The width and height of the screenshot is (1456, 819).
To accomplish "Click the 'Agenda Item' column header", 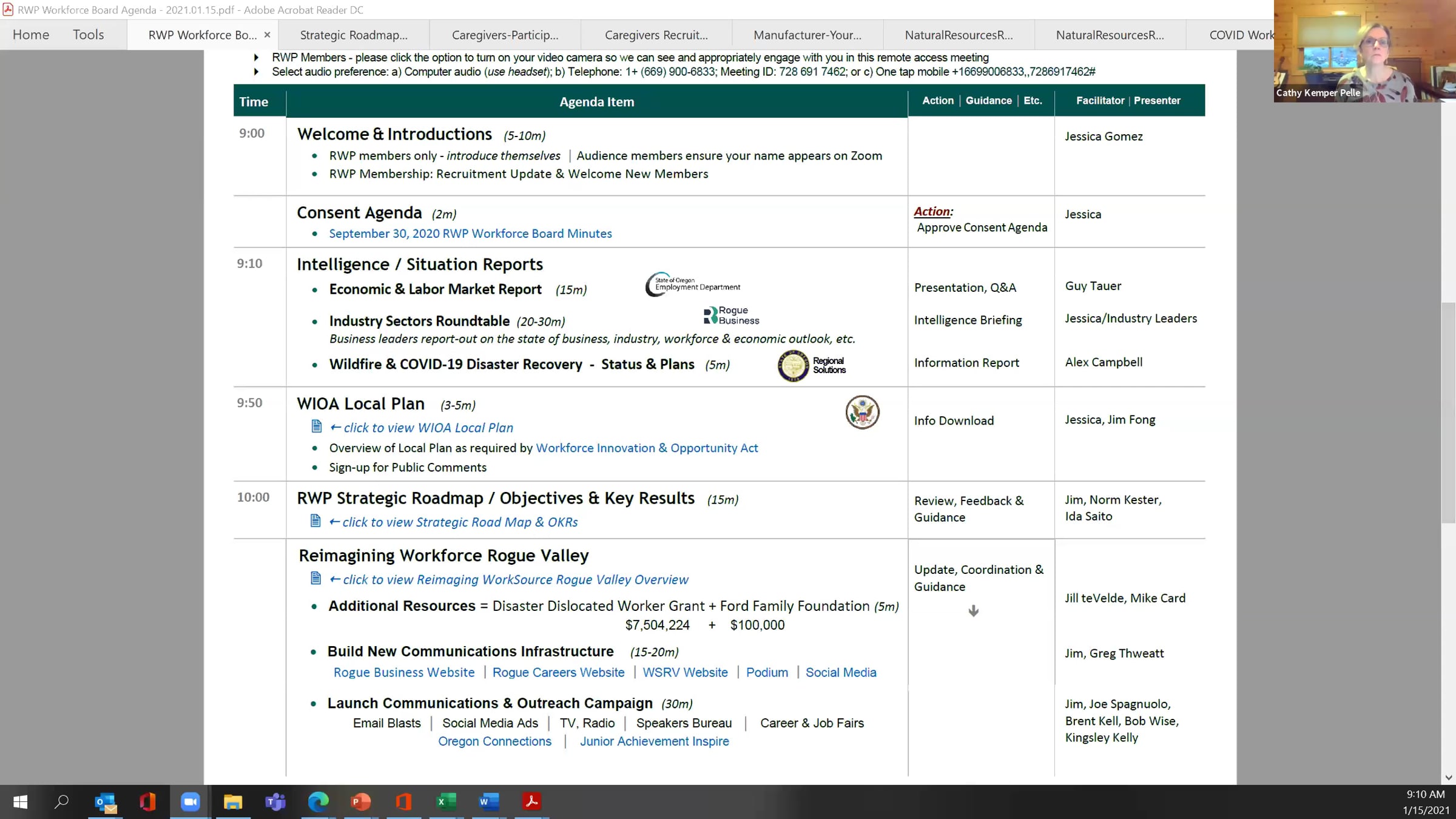I will click(597, 101).
